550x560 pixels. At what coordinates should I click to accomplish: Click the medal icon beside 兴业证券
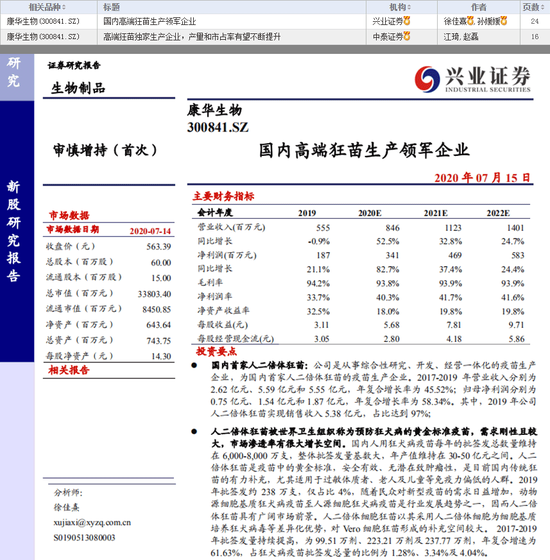coord(407,21)
